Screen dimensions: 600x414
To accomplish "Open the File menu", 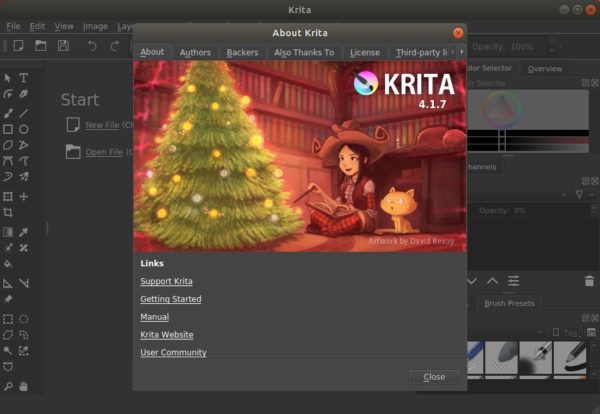I will pos(13,26).
